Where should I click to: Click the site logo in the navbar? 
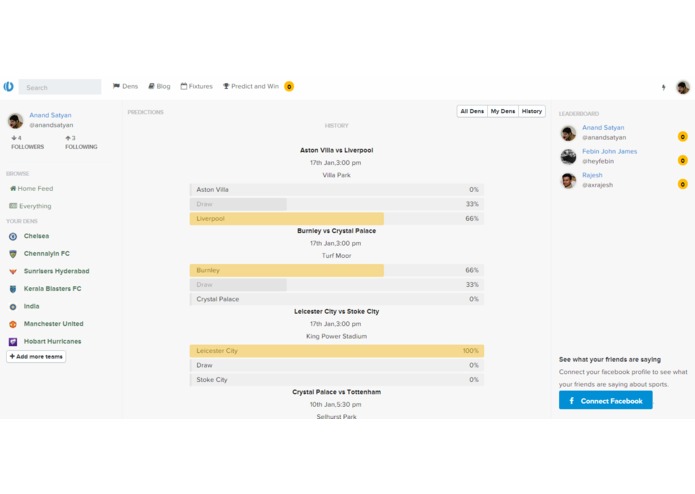[x=8, y=86]
